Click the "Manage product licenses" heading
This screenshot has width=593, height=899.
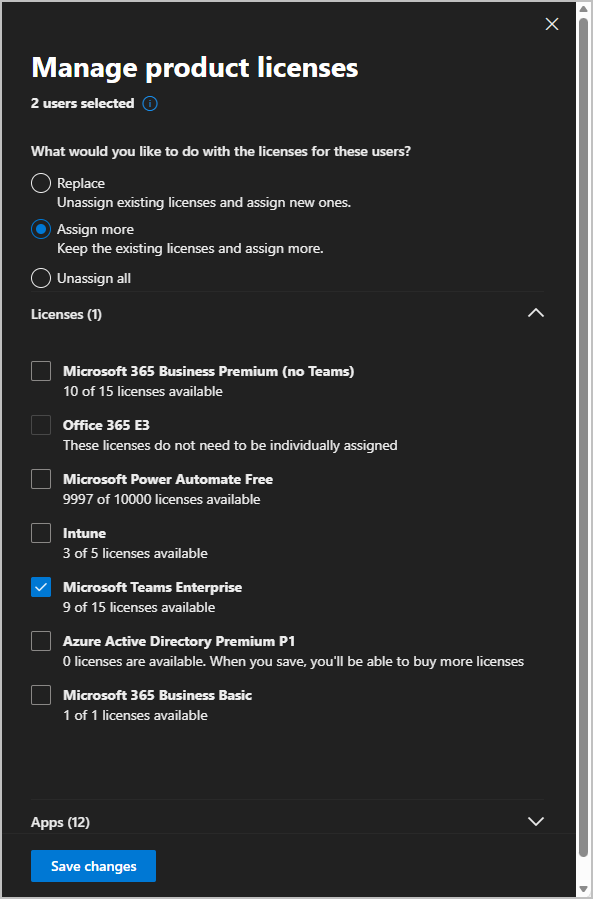pyautogui.click(x=194, y=67)
